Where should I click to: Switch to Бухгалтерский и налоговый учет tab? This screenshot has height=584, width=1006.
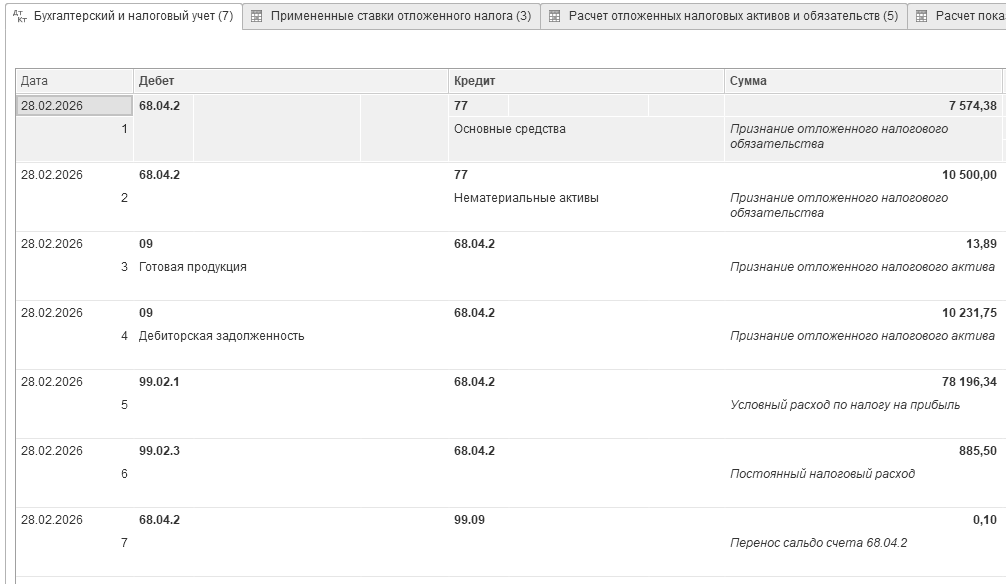pyautogui.click(x=133, y=16)
